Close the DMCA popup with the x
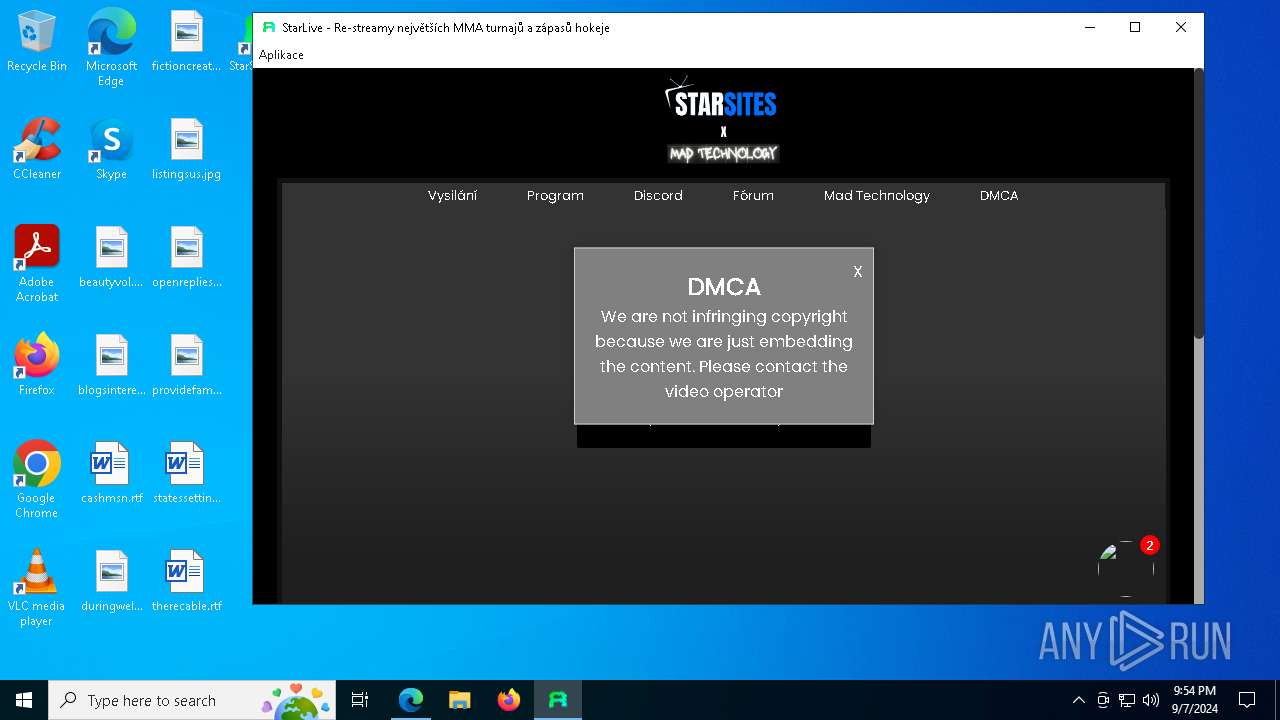This screenshot has width=1280, height=720. click(x=857, y=272)
